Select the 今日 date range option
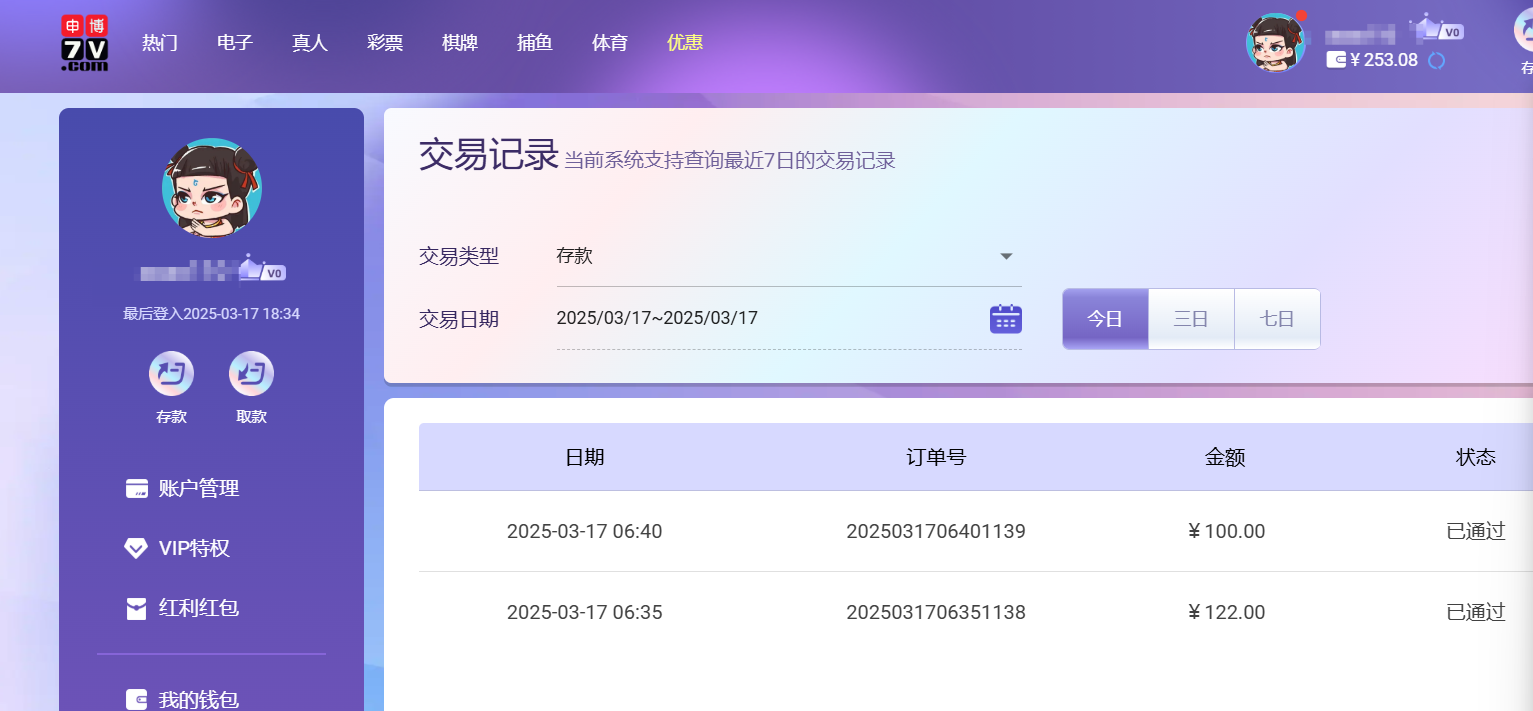1533x711 pixels. click(1105, 319)
